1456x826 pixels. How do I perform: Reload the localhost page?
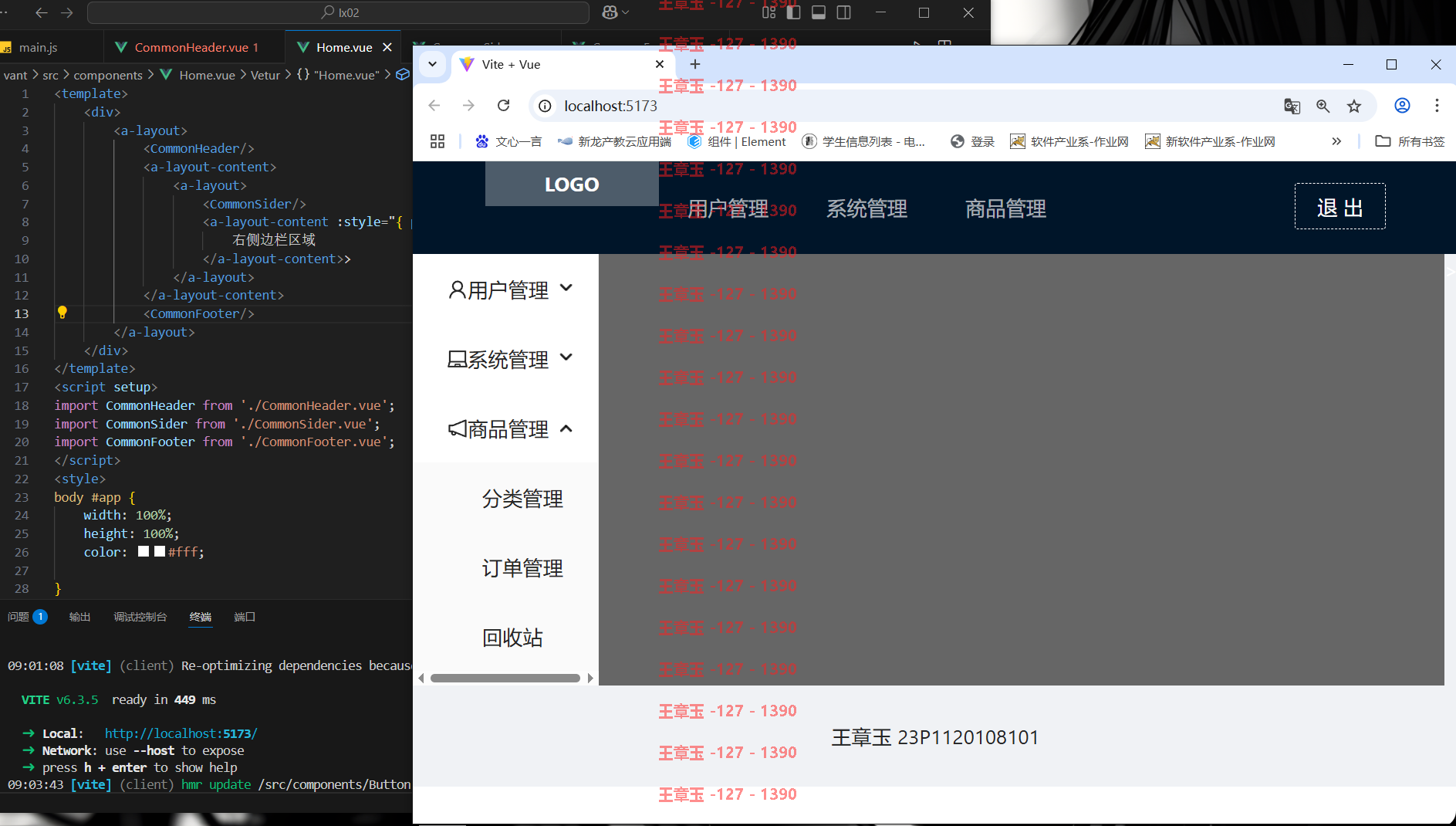(x=504, y=106)
